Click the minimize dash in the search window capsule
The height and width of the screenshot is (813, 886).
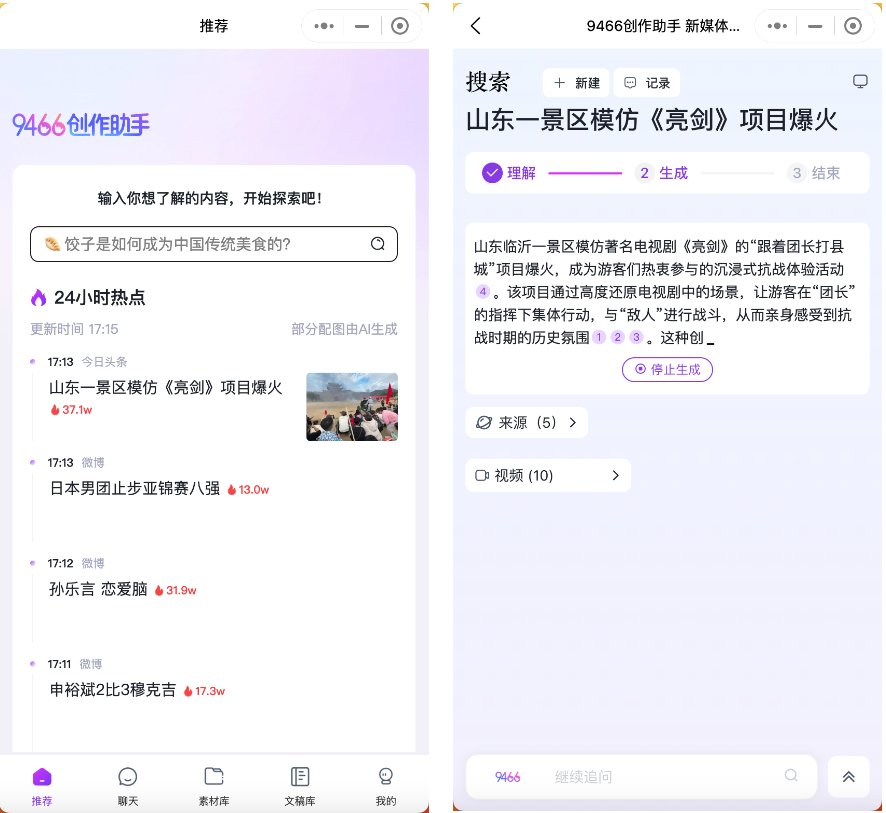(815, 26)
